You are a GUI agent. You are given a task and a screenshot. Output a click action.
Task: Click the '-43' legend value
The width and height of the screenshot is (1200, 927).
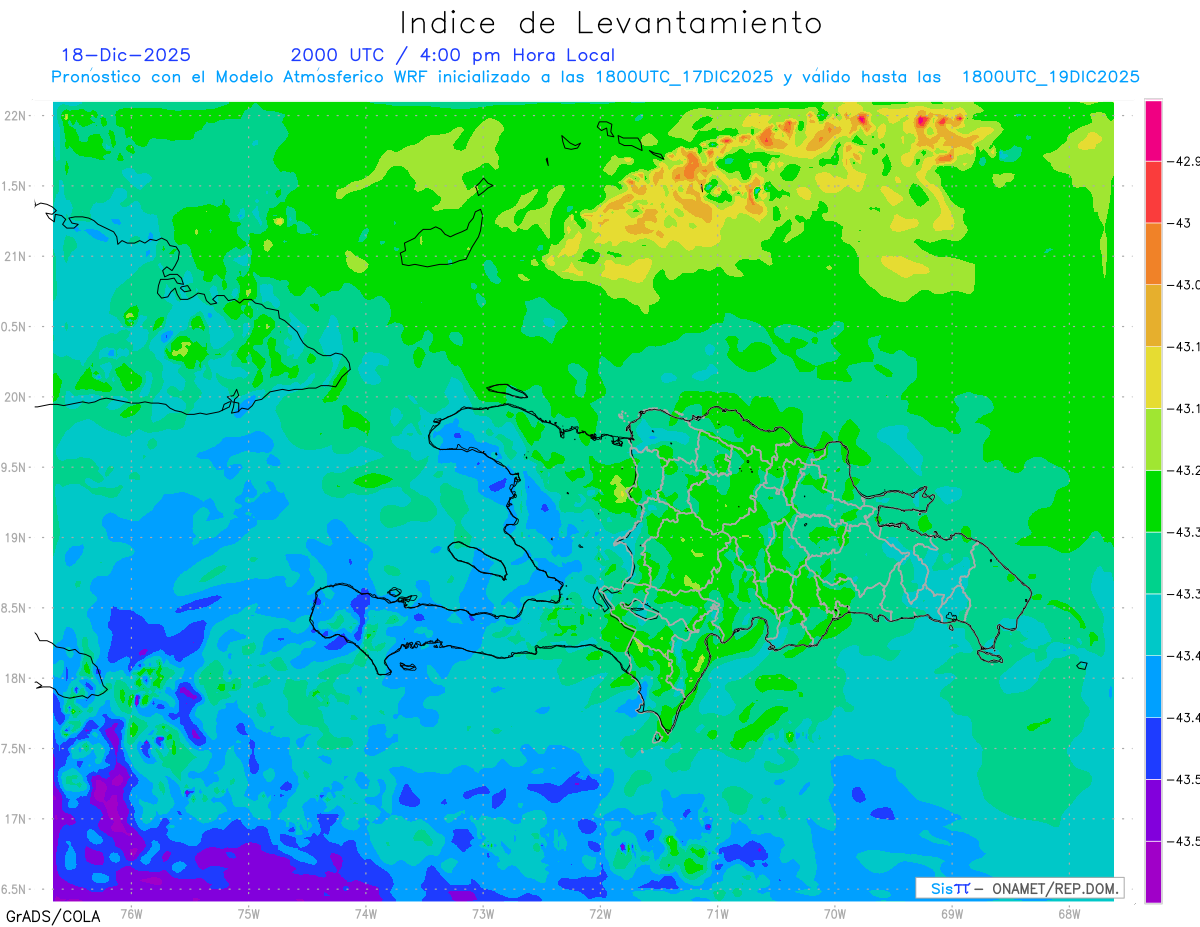(1180, 223)
